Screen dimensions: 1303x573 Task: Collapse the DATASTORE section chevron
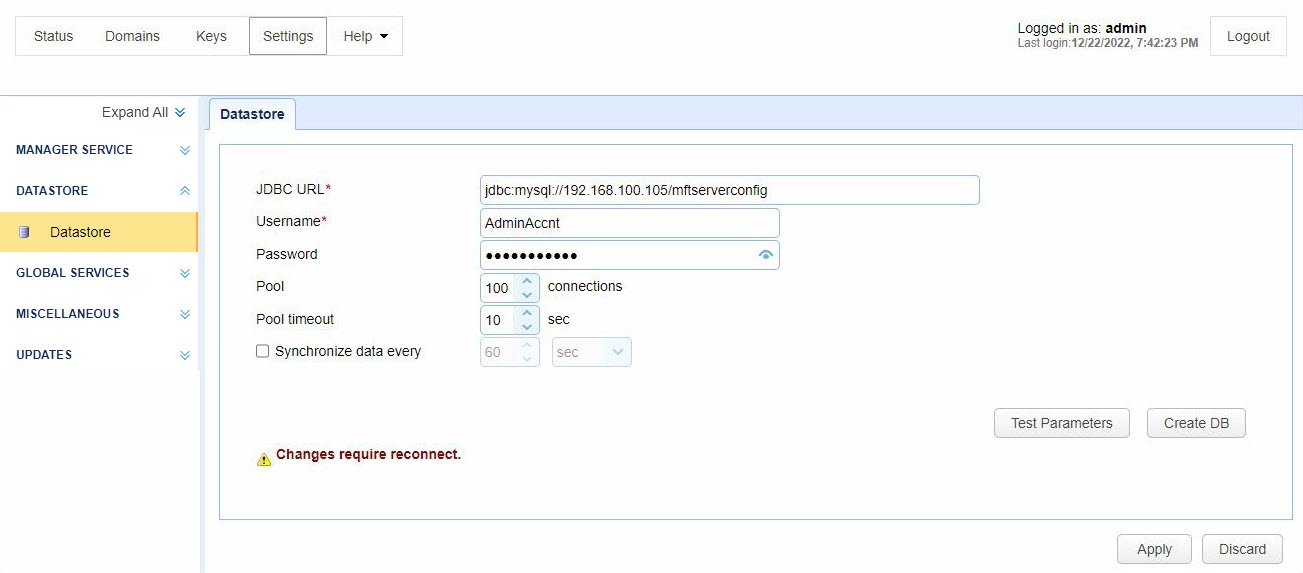[x=185, y=191]
